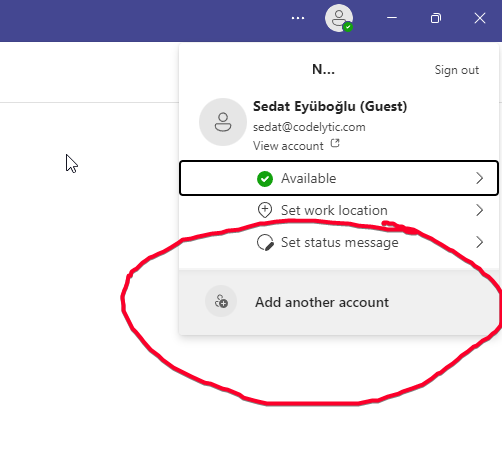The height and width of the screenshot is (473, 502).
Task: Click the Sign out link
Action: pyautogui.click(x=457, y=70)
